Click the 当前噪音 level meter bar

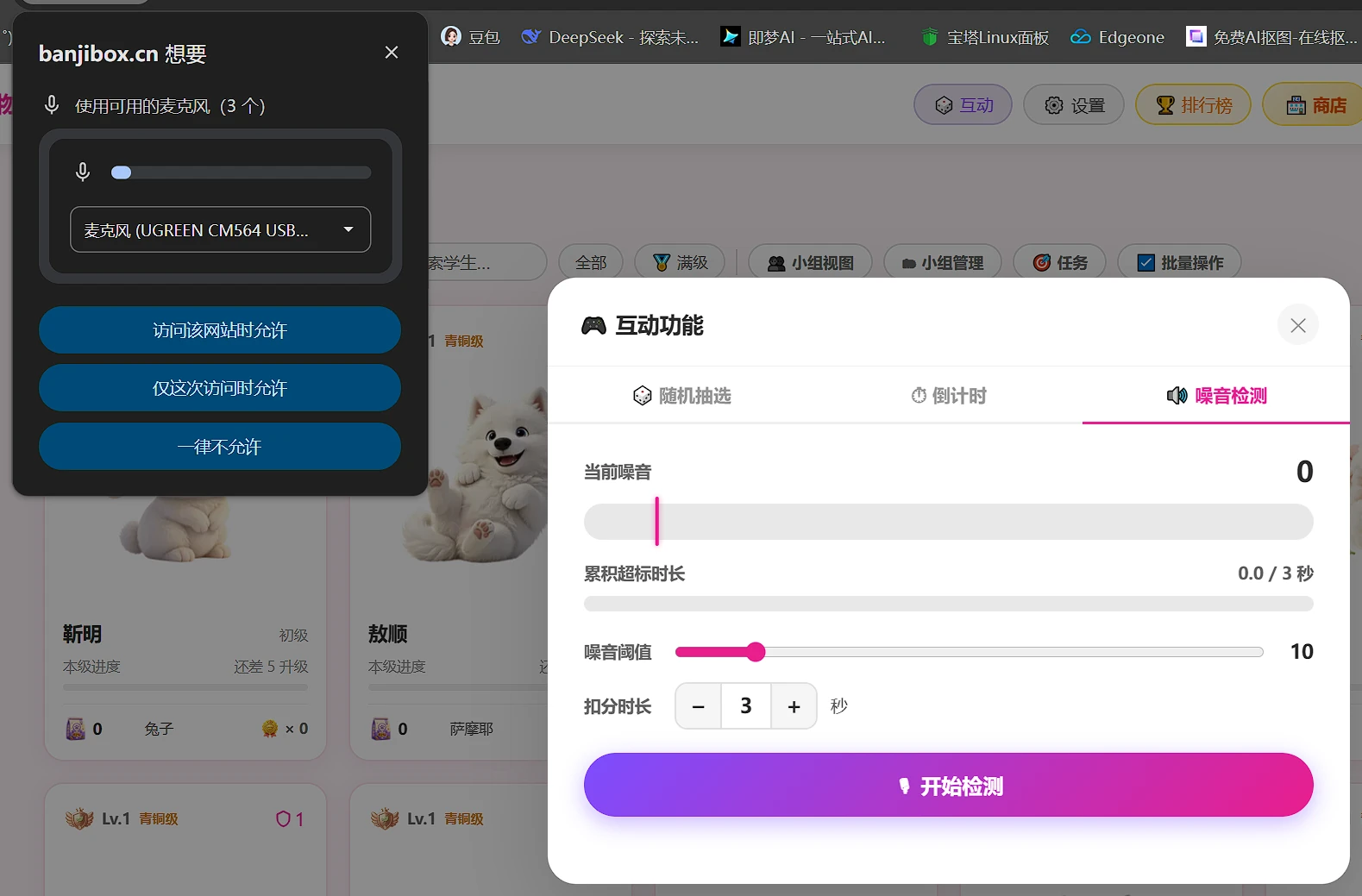949,522
